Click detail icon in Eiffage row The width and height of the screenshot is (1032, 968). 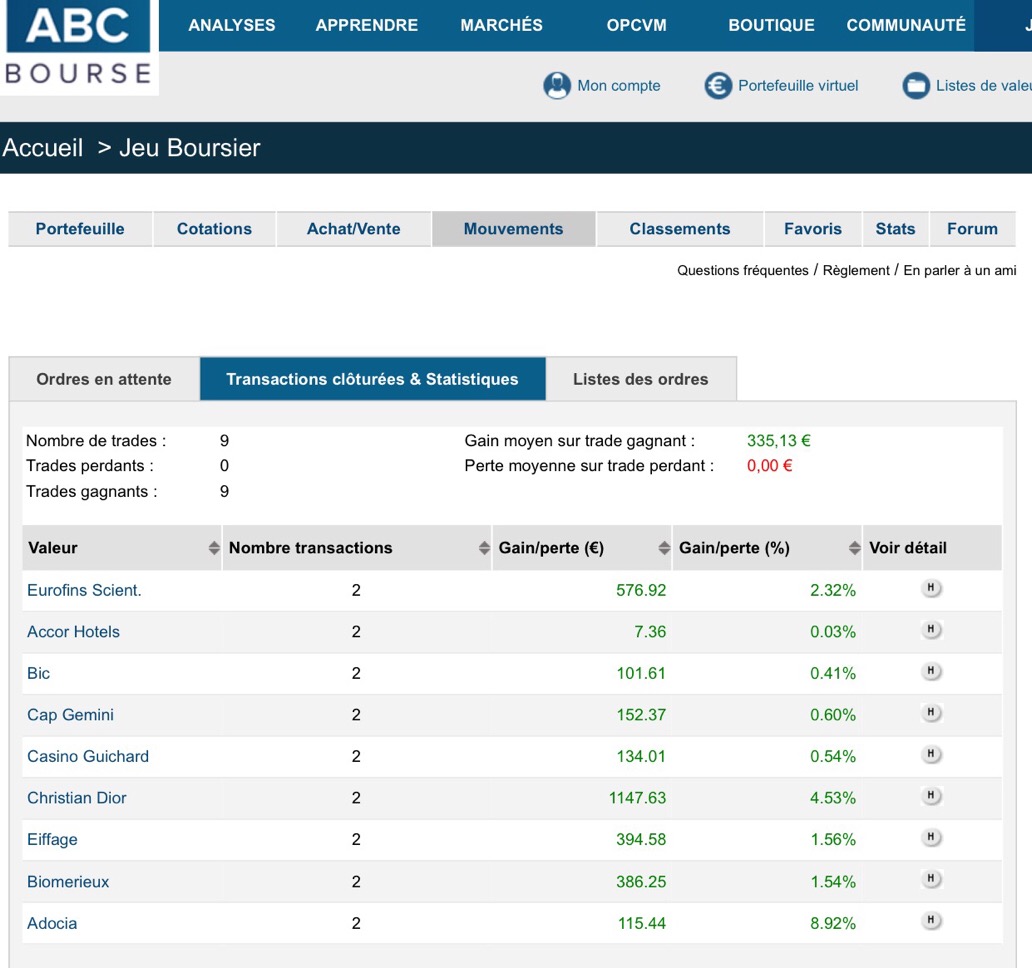[x=931, y=837]
